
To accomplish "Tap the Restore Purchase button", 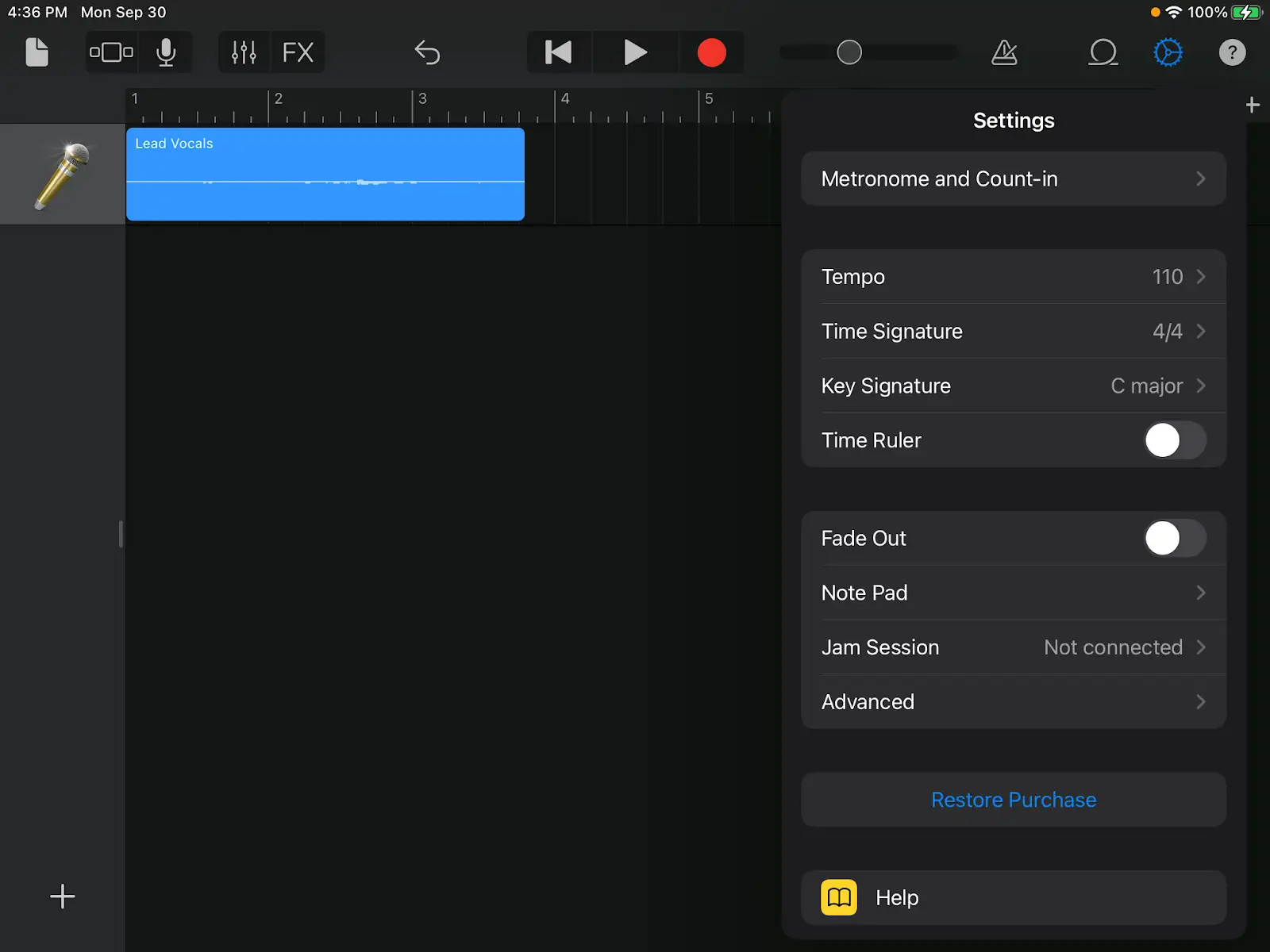I will (1013, 800).
